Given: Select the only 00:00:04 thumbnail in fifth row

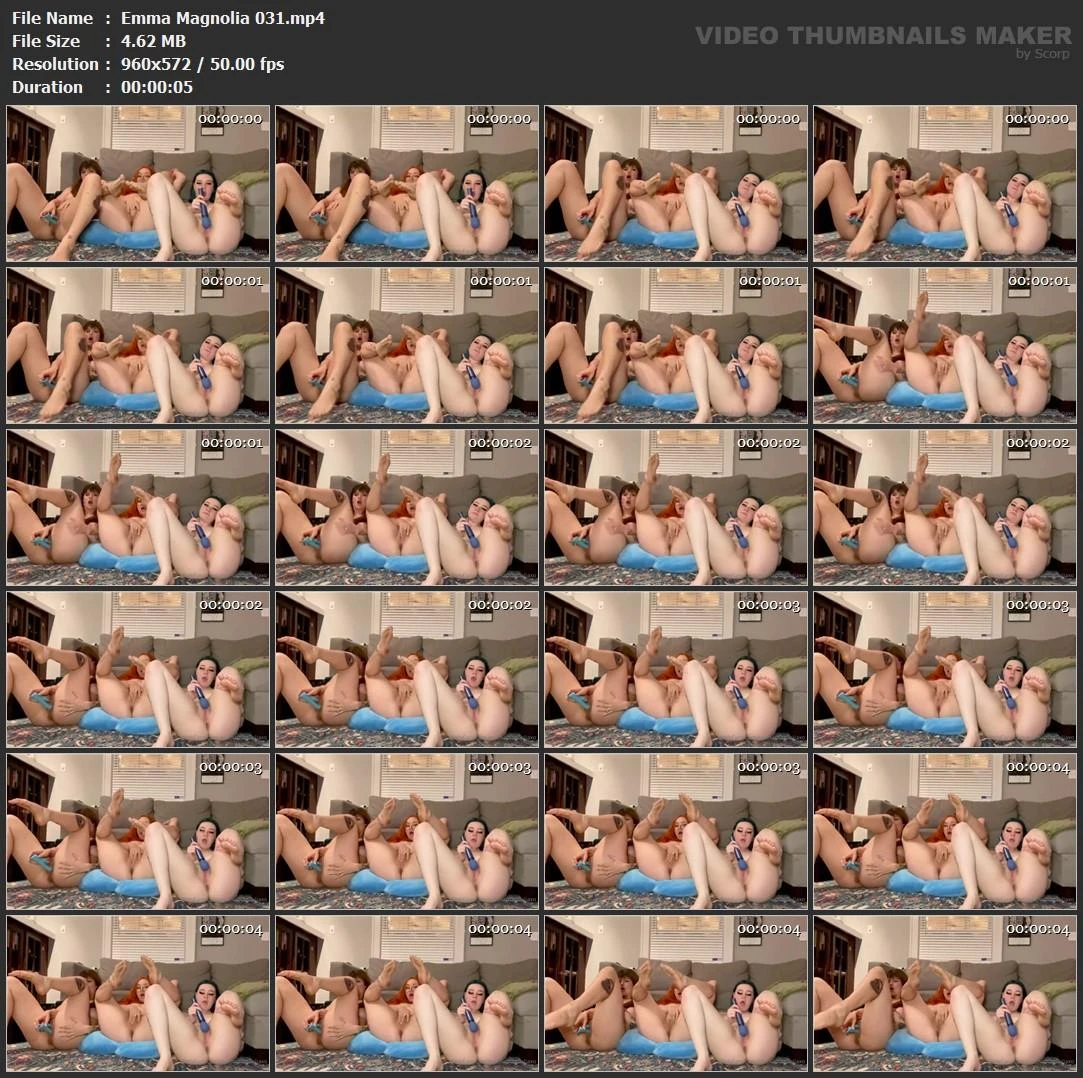Looking at the screenshot, I should tap(944, 831).
